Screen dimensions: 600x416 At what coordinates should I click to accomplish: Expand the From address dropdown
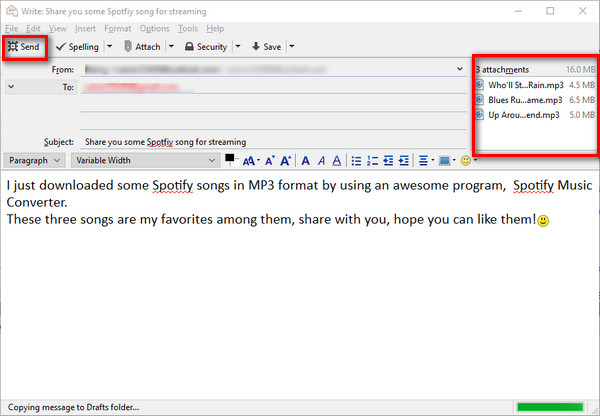460,69
